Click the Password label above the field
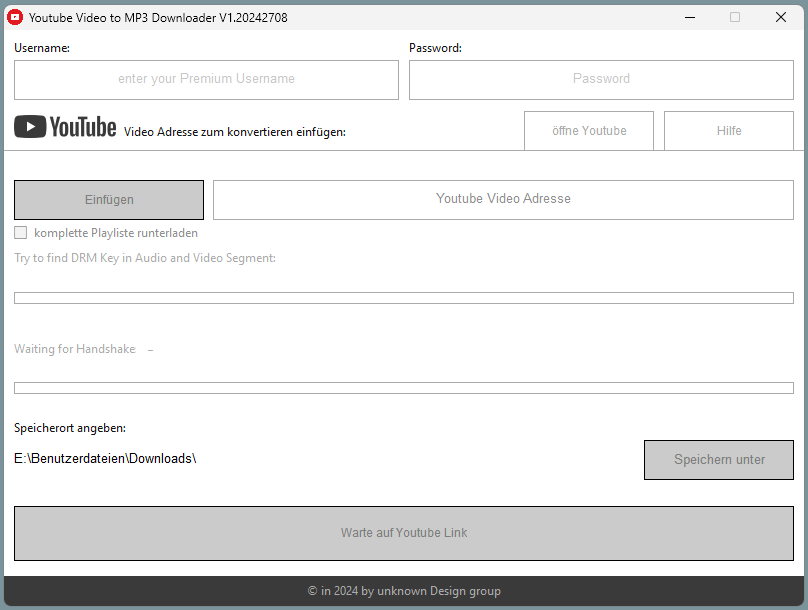The image size is (808, 610). (435, 48)
